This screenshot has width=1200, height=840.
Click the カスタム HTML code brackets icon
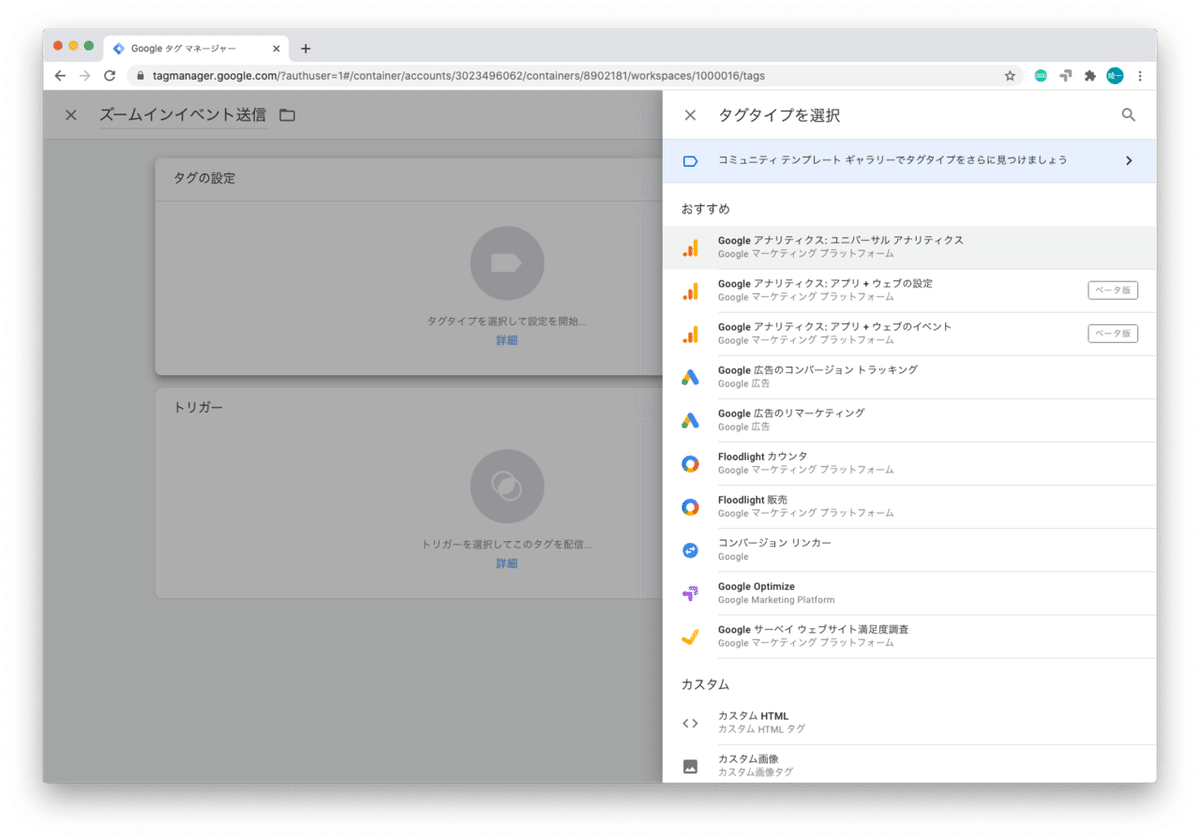(690, 724)
